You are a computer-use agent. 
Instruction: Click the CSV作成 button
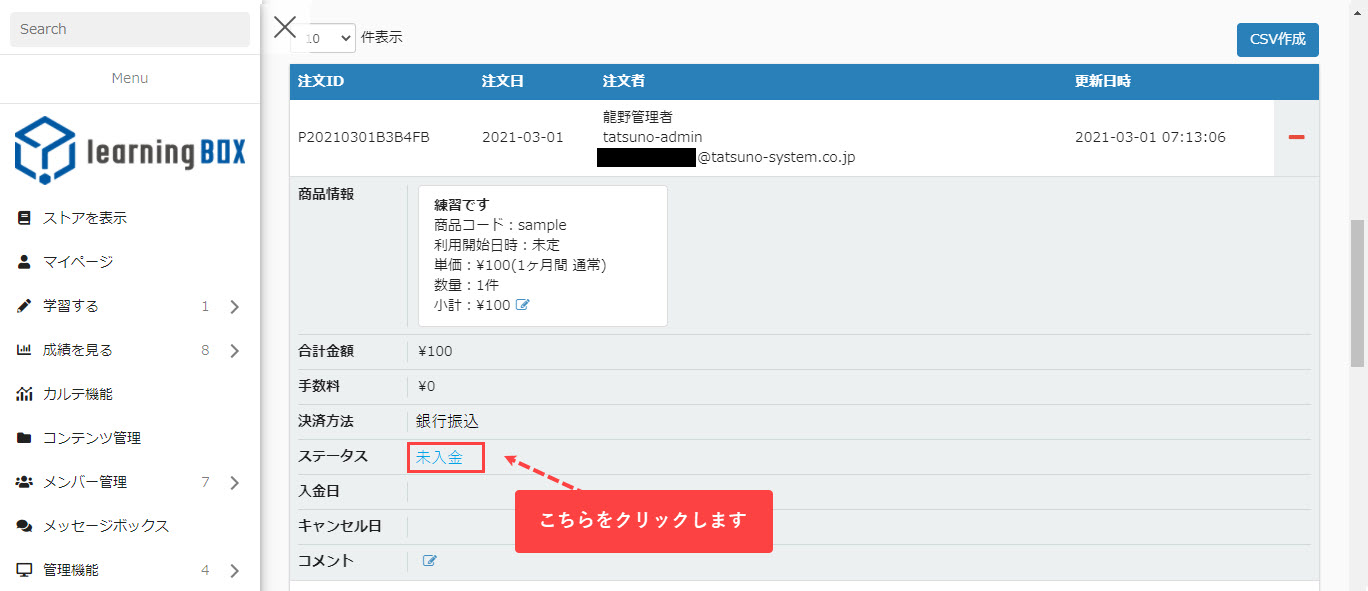1277,40
